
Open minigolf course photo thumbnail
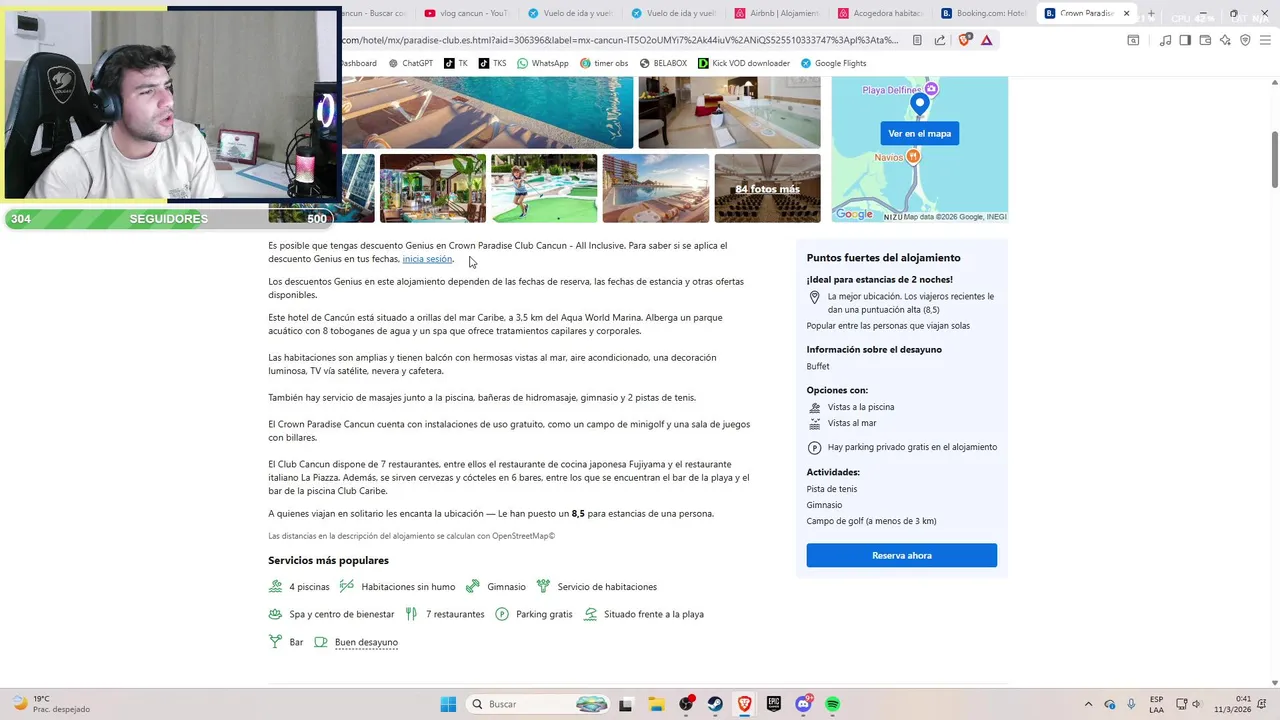coord(544,188)
